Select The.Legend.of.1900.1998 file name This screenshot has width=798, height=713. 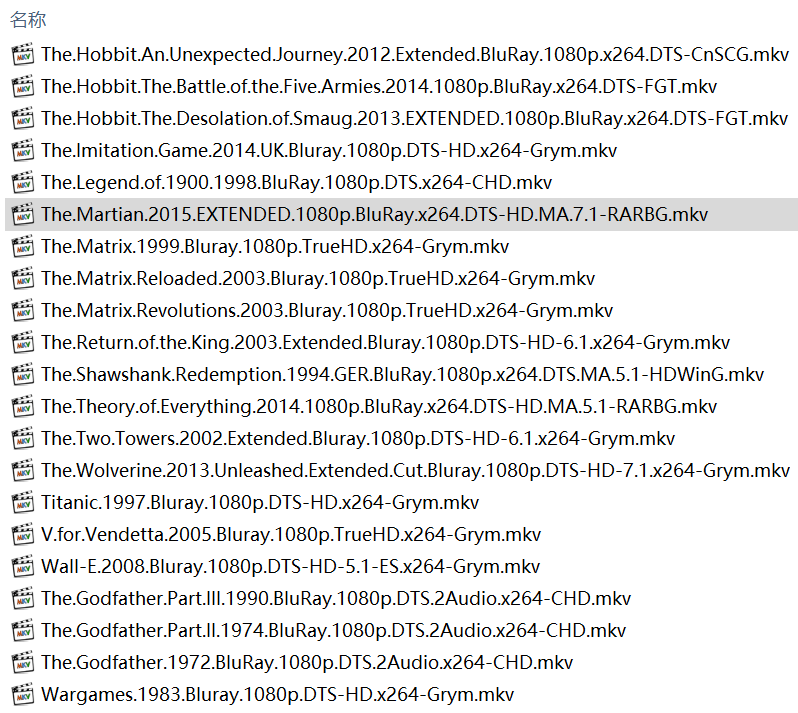pyautogui.click(x=296, y=183)
